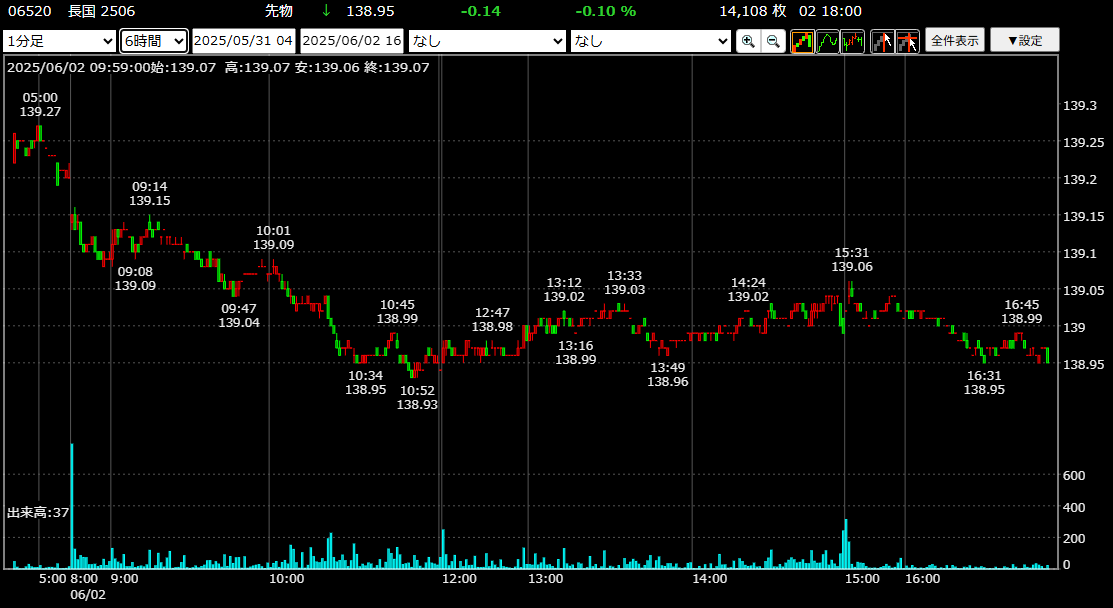Click the 16:45 138.99 price label
This screenshot has width=1113, height=608.
(1022, 311)
